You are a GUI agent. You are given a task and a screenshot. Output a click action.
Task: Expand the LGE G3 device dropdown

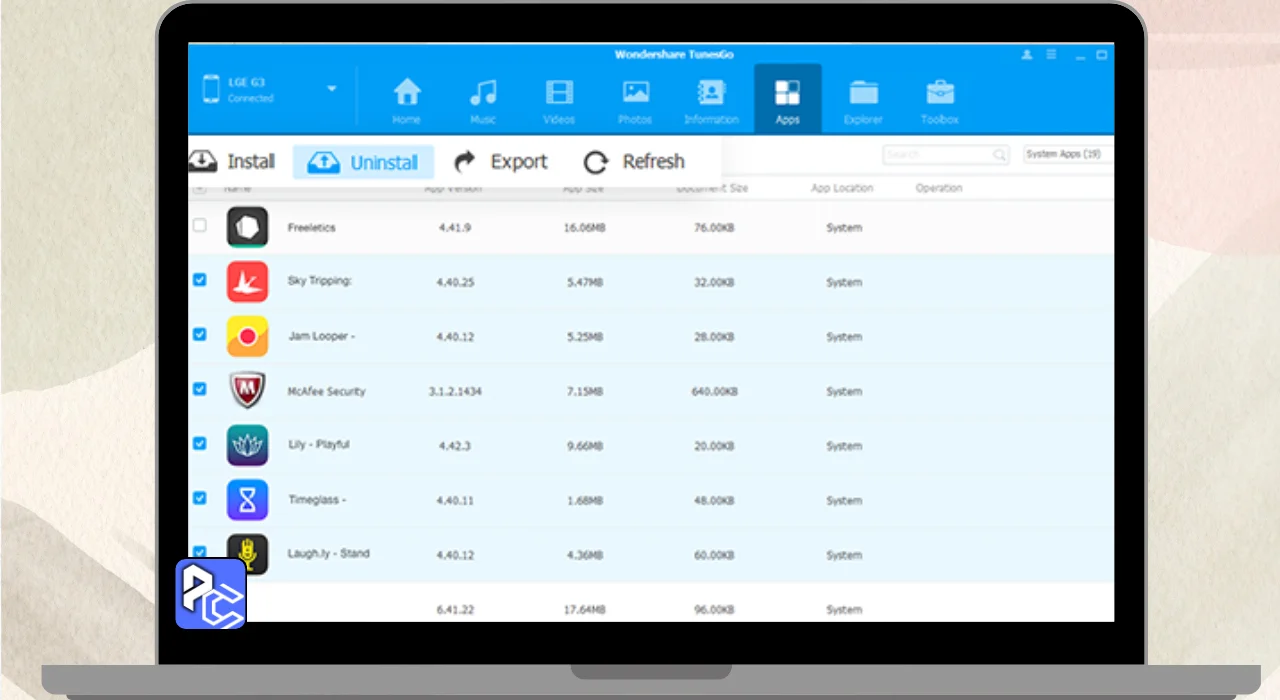click(332, 89)
